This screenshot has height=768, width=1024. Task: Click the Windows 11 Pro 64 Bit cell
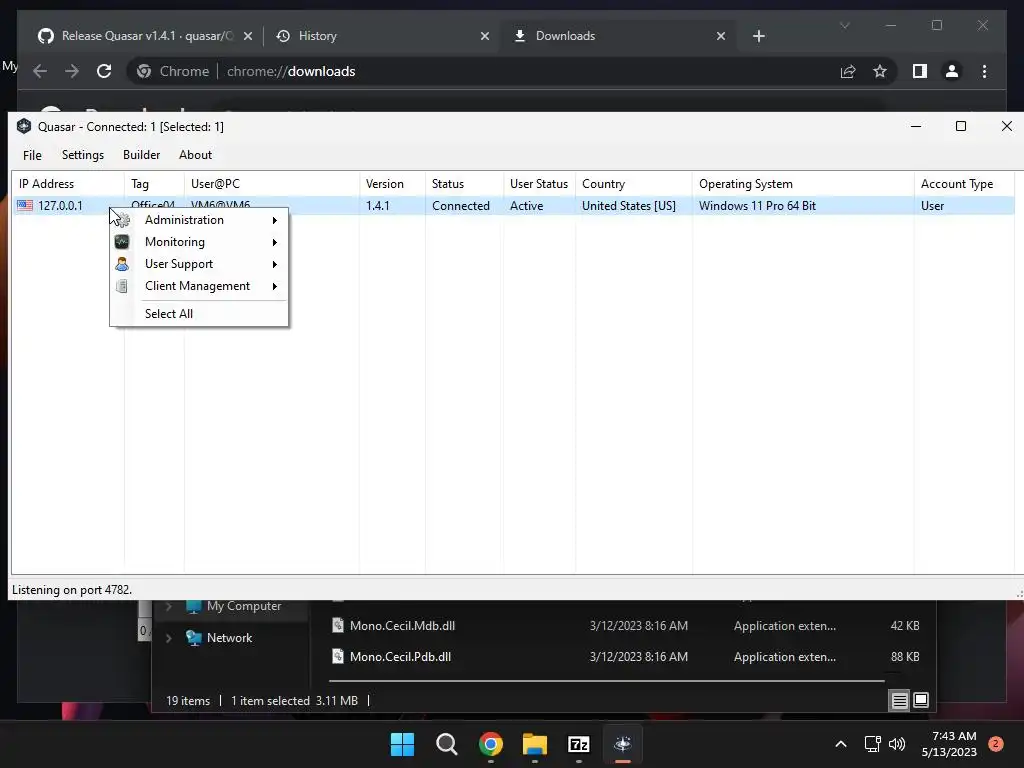(758, 206)
